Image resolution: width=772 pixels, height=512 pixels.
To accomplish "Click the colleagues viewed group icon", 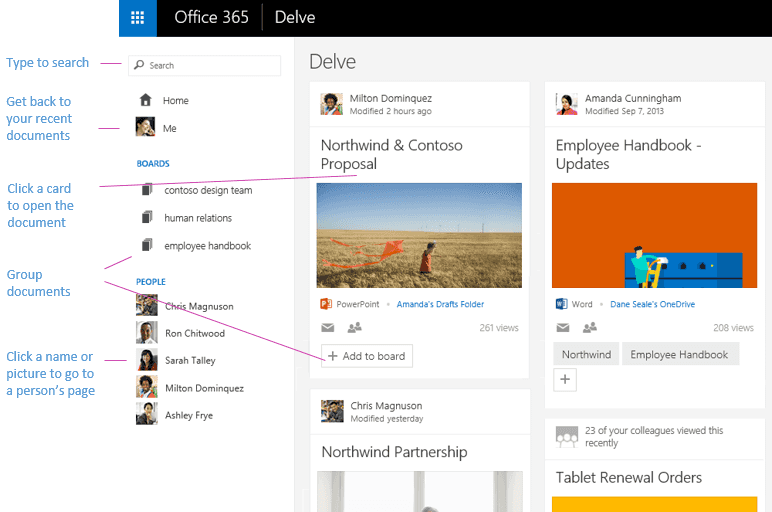I will point(567,436).
